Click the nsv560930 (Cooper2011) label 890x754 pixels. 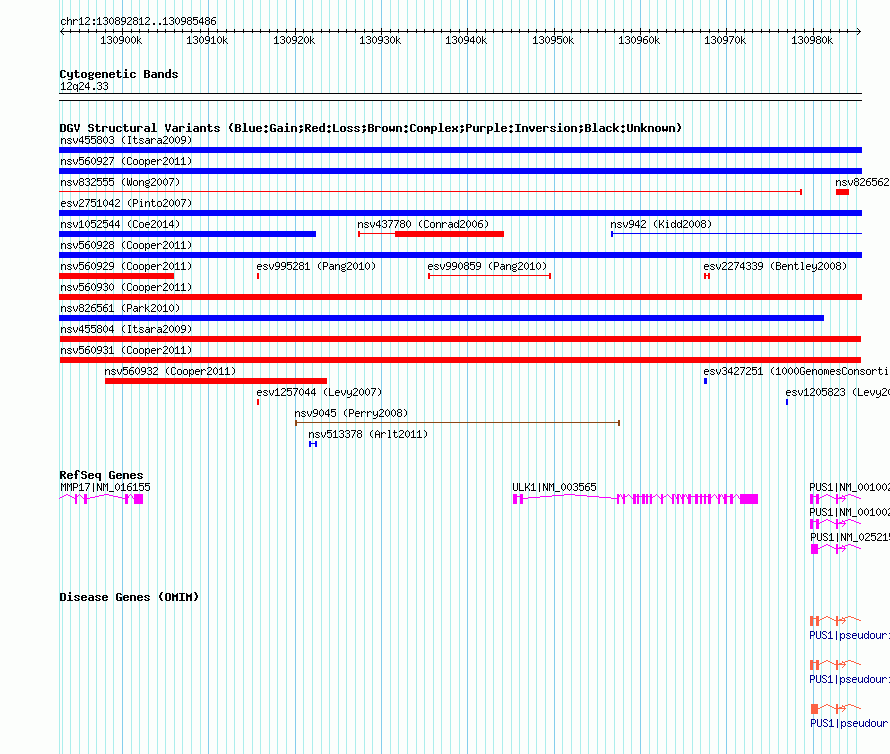tap(126, 287)
